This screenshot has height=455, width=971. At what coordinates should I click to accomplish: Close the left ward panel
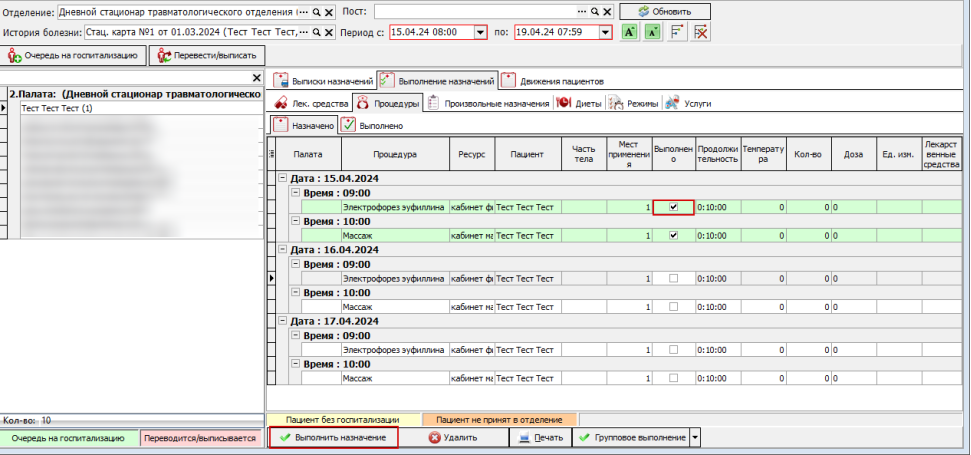[x=257, y=78]
